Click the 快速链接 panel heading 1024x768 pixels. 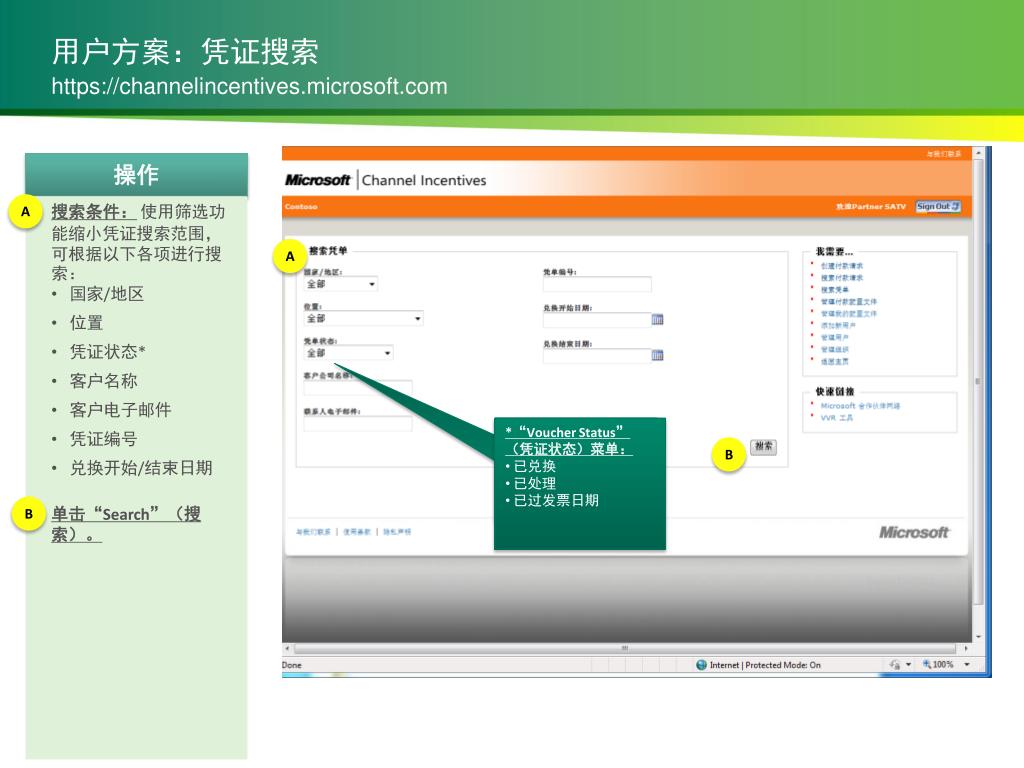[835, 392]
